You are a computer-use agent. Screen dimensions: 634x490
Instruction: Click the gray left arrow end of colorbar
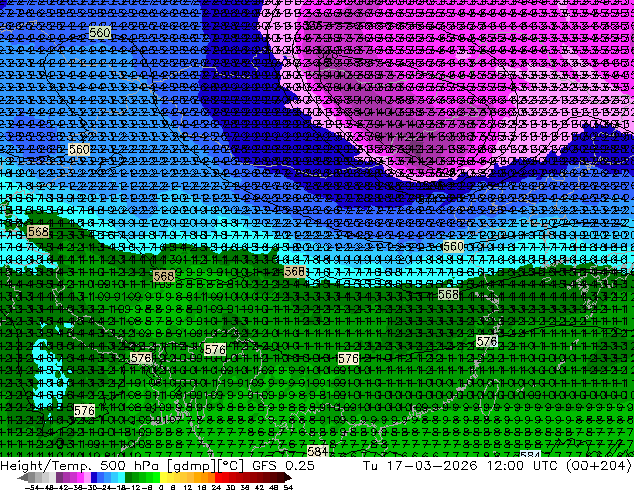click(x=23, y=477)
